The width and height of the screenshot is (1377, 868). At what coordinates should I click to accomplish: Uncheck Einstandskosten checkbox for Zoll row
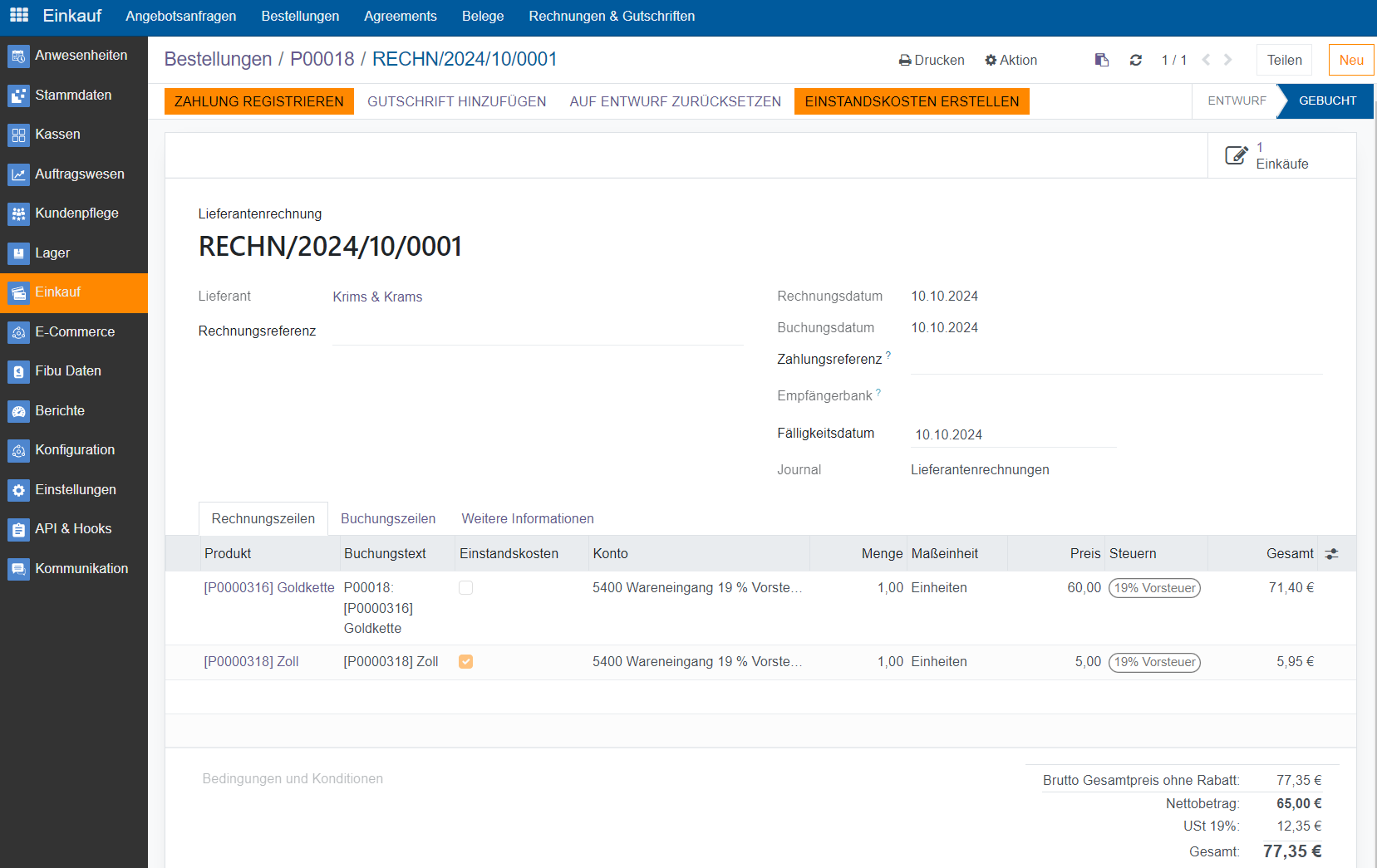[x=465, y=662]
